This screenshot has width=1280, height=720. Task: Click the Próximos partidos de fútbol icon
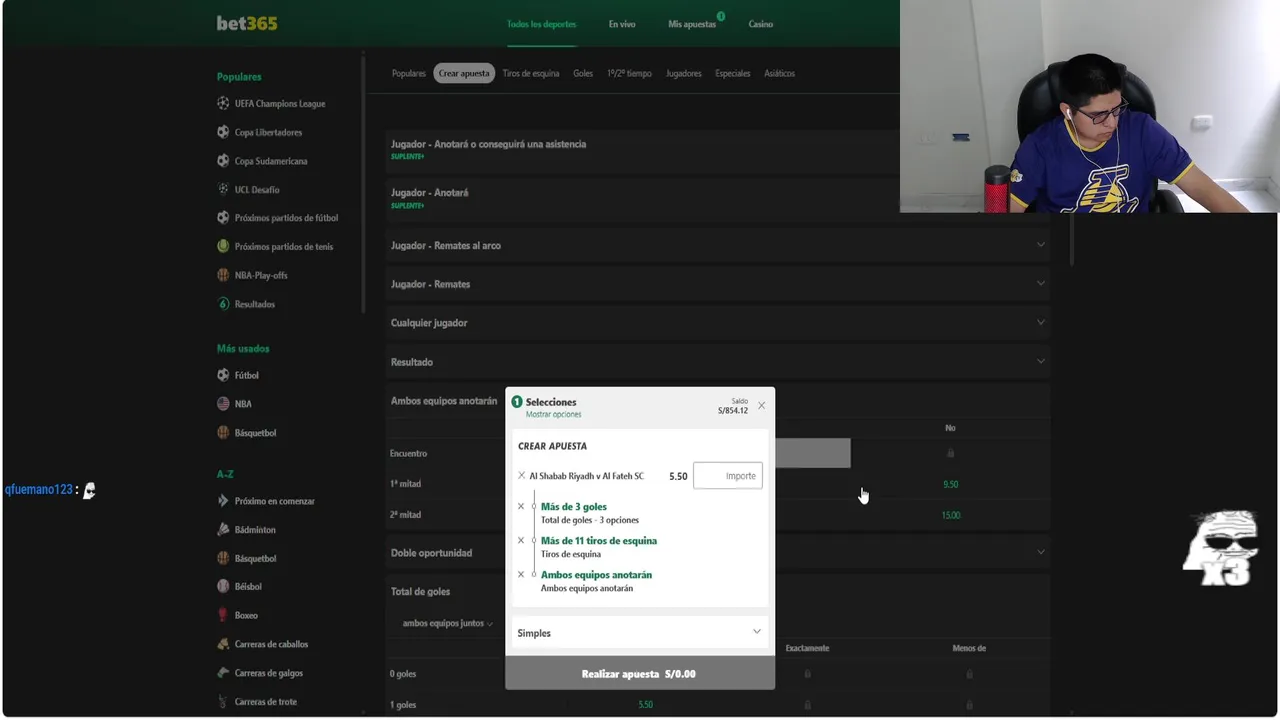tap(223, 217)
